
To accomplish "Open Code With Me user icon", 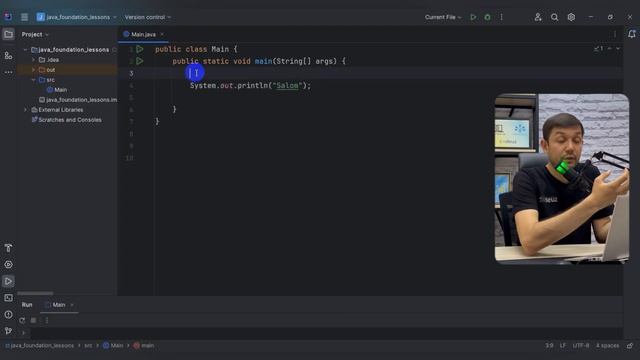I will [538, 17].
